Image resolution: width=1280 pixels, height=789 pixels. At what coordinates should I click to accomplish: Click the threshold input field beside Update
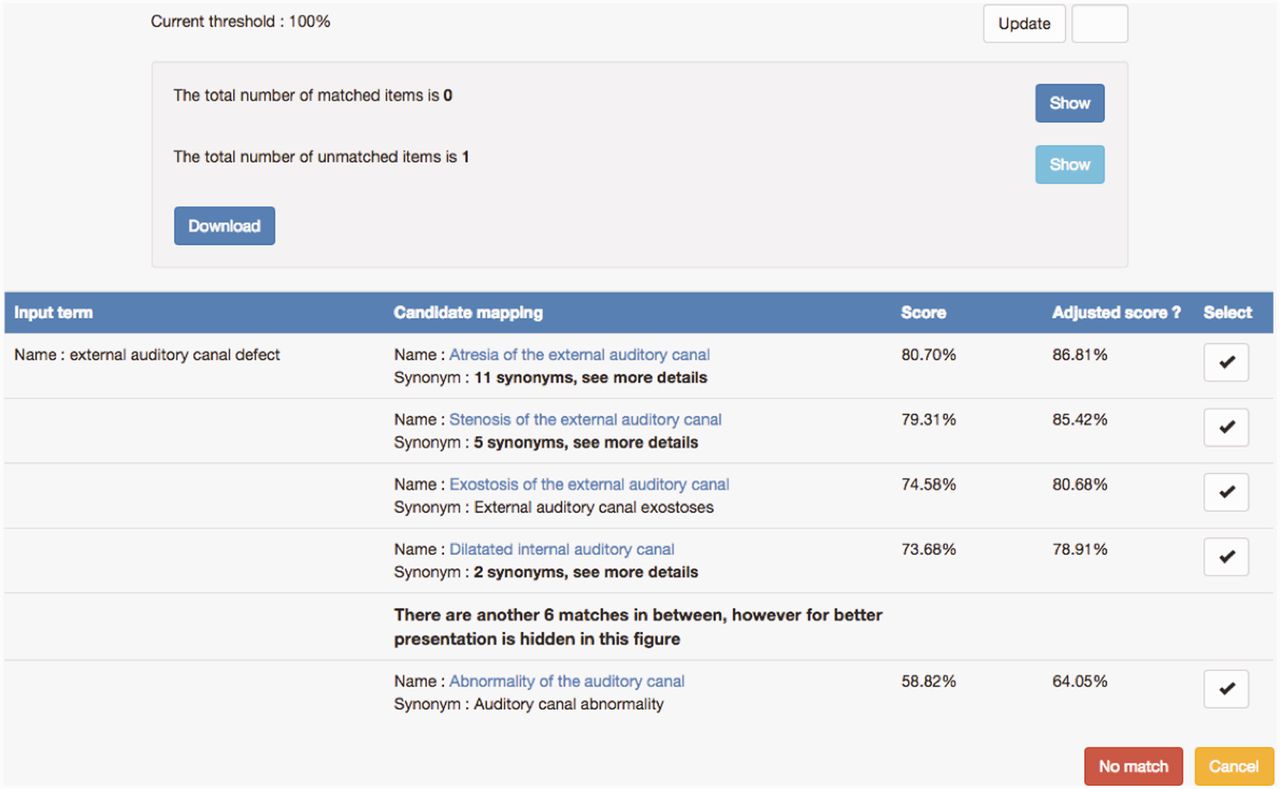pyautogui.click(x=1099, y=24)
